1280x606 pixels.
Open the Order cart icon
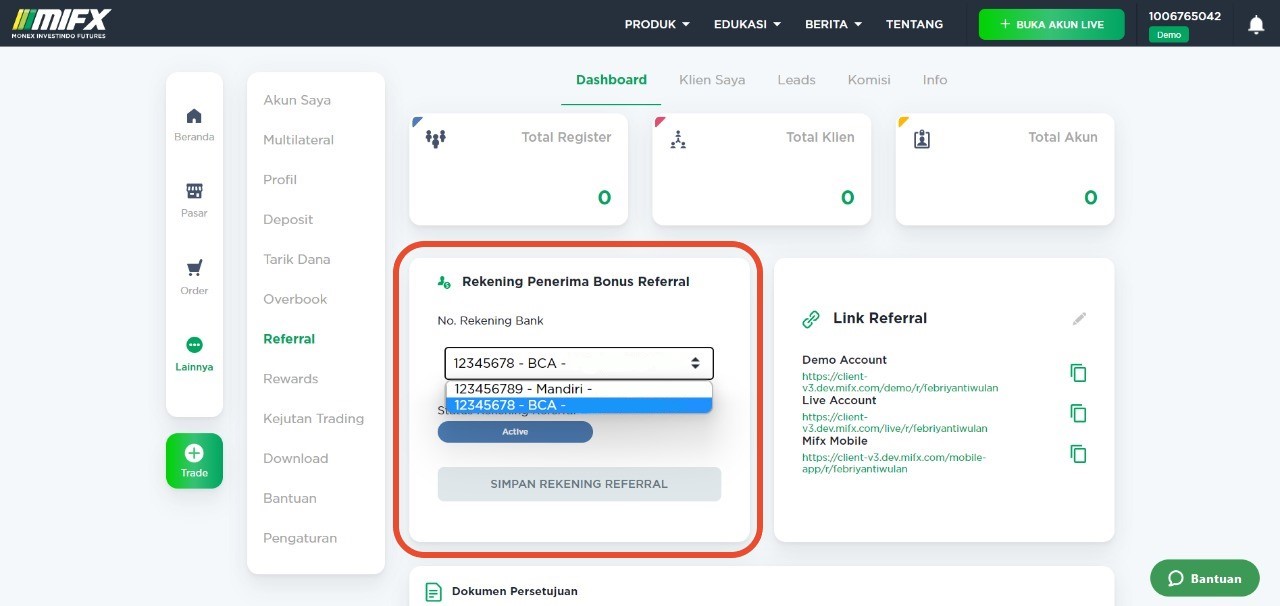(x=194, y=268)
